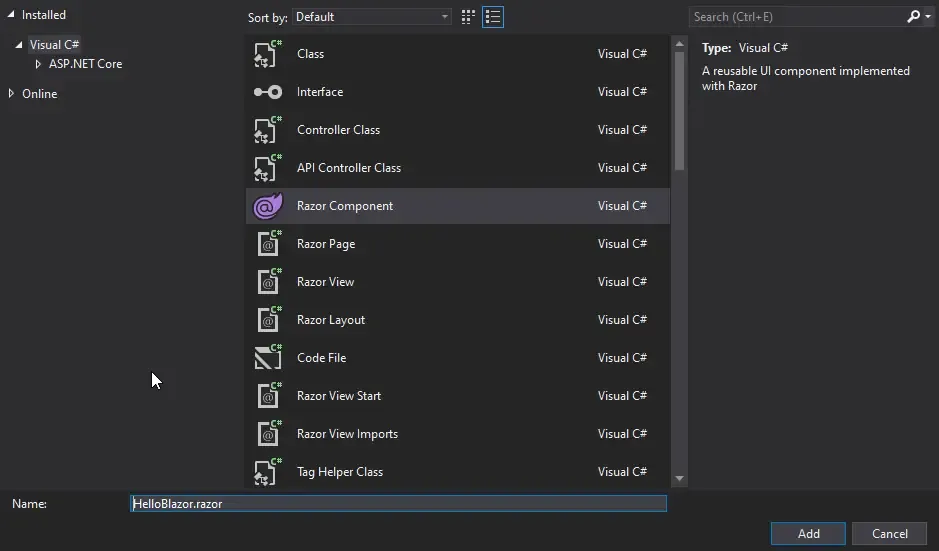Open the Sort by Default dropdown
The height and width of the screenshot is (551, 939).
pos(372,17)
